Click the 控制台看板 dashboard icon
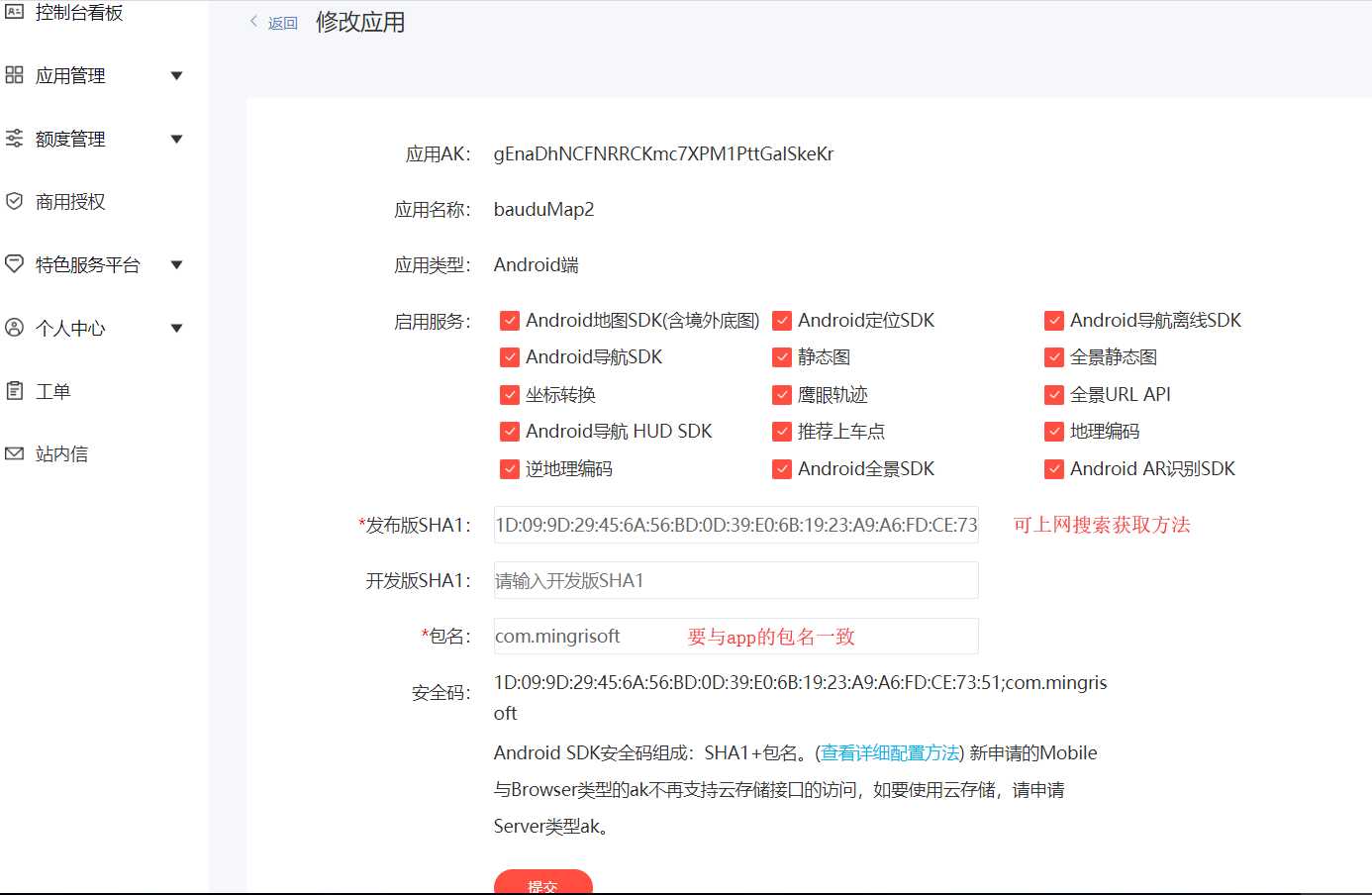Image resolution: width=1372 pixels, height=895 pixels. click(14, 12)
